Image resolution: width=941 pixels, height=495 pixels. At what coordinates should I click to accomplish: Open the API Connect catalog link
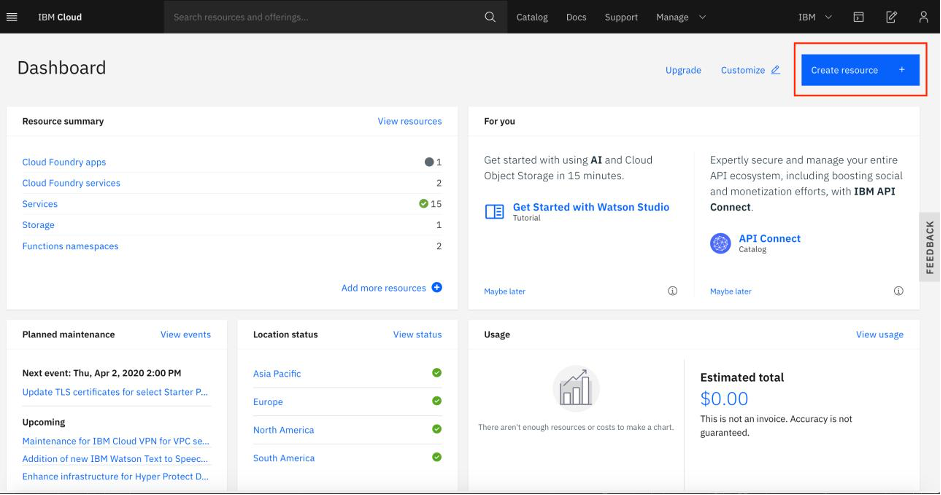coord(769,238)
